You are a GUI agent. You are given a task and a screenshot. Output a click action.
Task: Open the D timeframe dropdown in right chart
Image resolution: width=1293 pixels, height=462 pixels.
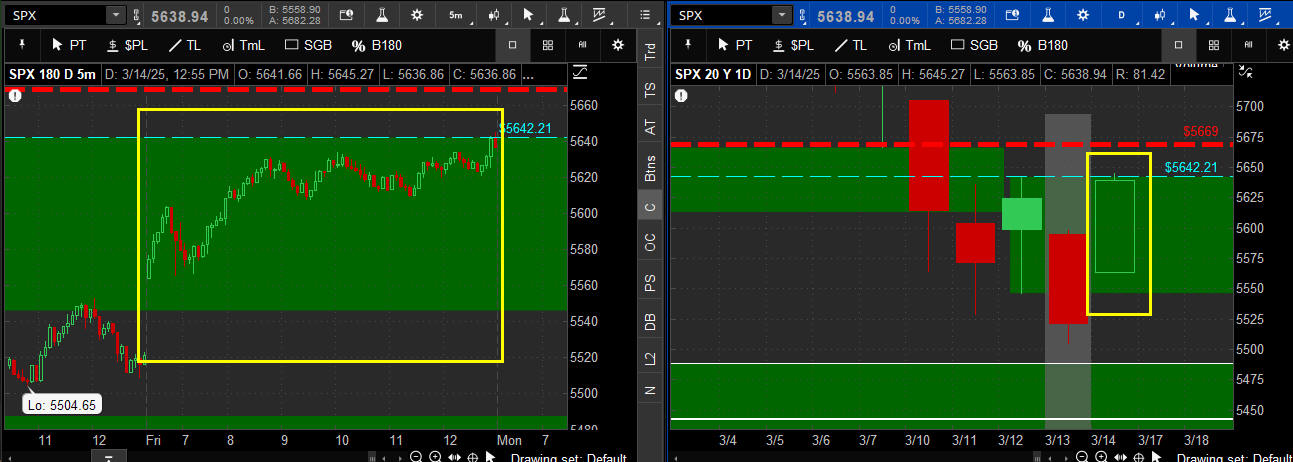1120,15
